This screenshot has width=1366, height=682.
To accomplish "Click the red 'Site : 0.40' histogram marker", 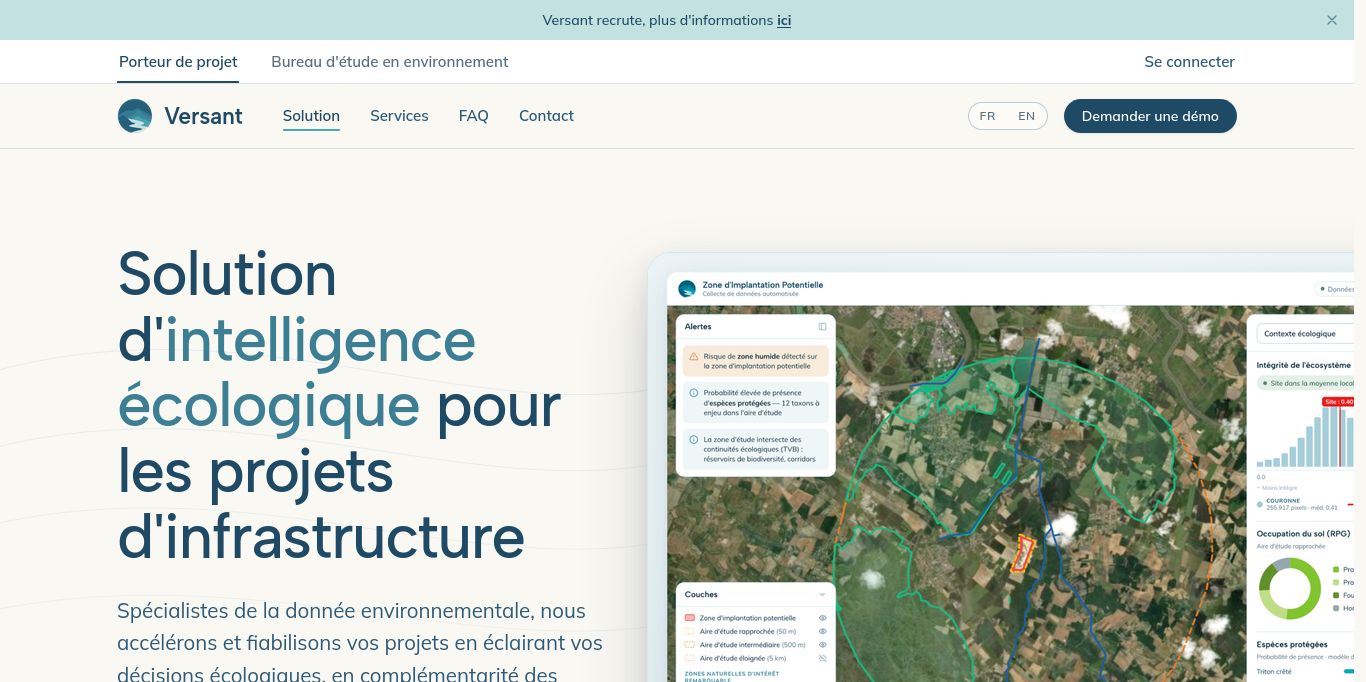I will (x=1337, y=402).
